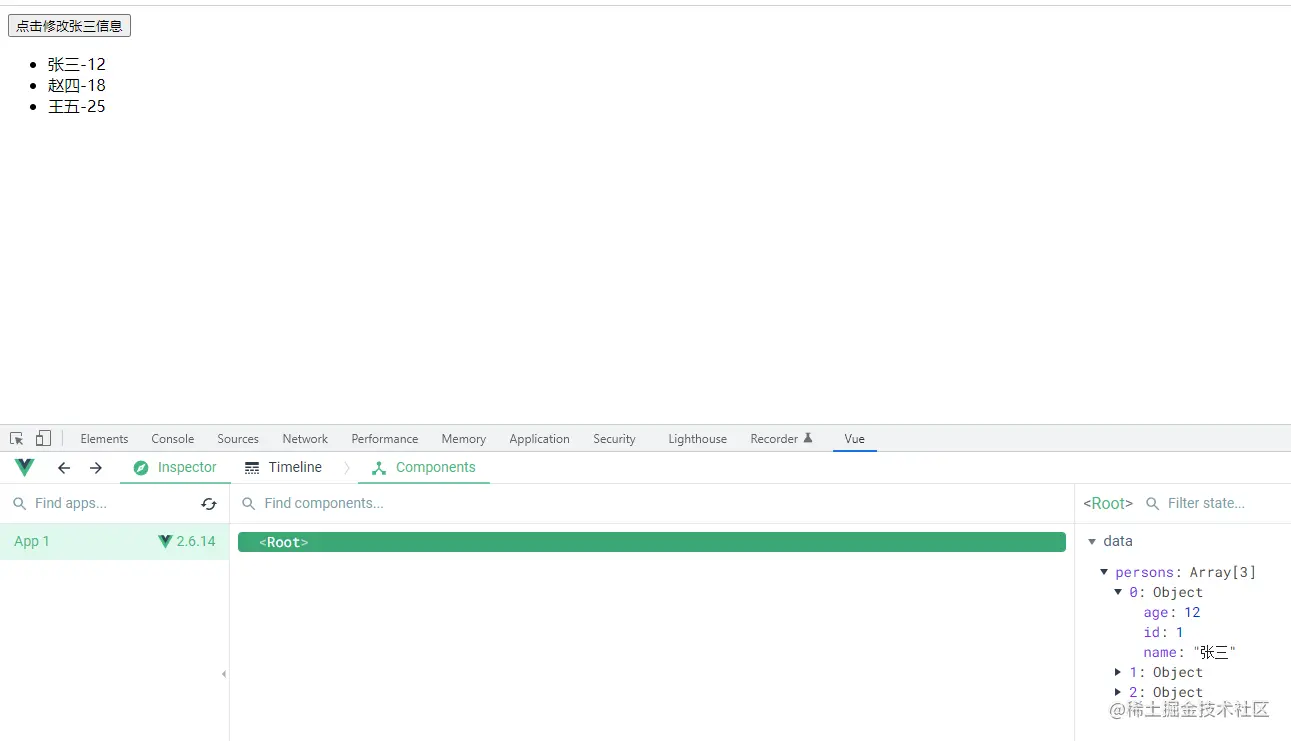Click the 2.6.14 Vue version label
The height and width of the screenshot is (741, 1291).
click(x=196, y=541)
